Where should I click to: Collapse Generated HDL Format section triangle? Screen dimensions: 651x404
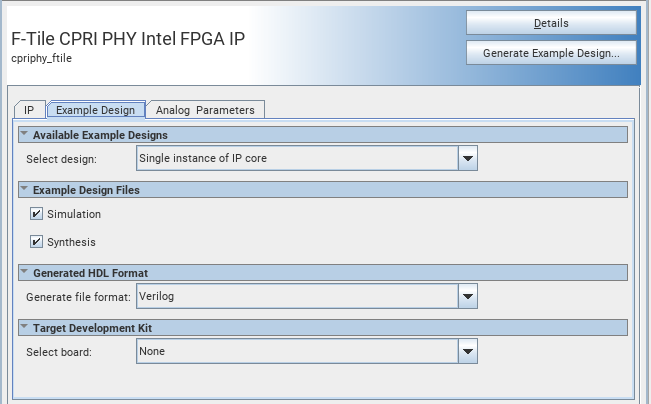click(24, 272)
